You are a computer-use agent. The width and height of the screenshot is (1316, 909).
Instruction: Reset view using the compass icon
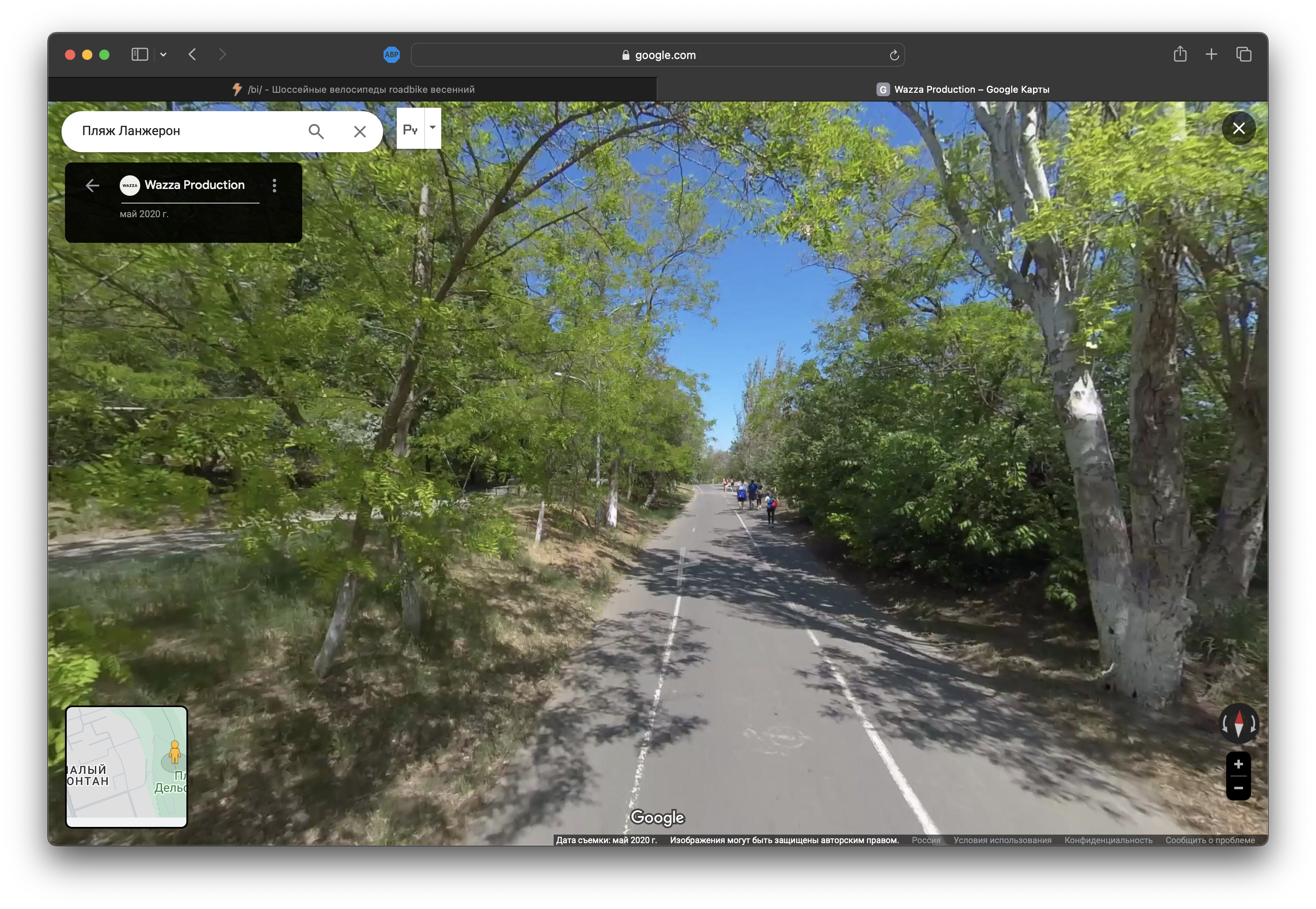click(1238, 723)
